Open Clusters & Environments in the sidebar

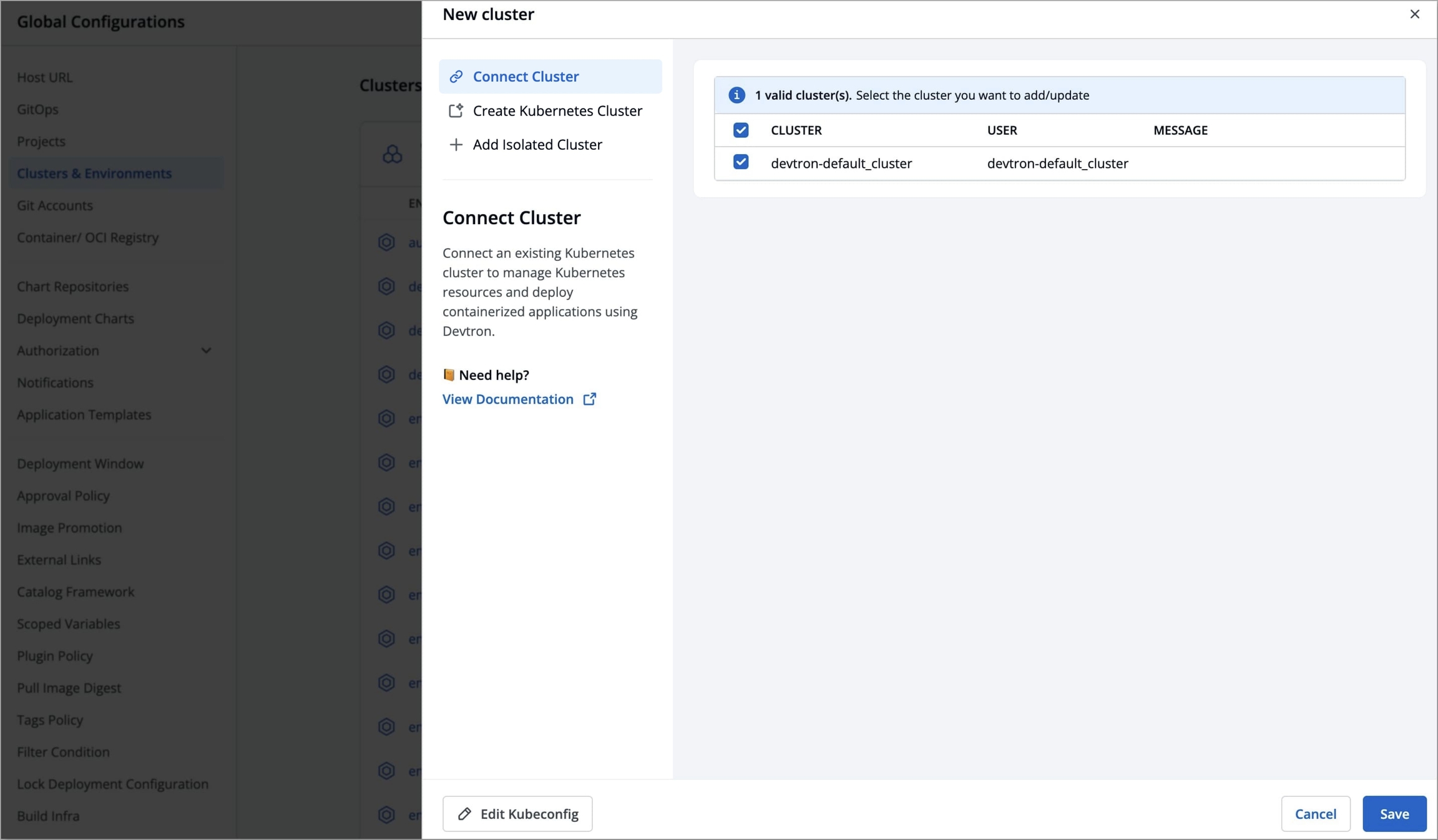pos(94,173)
